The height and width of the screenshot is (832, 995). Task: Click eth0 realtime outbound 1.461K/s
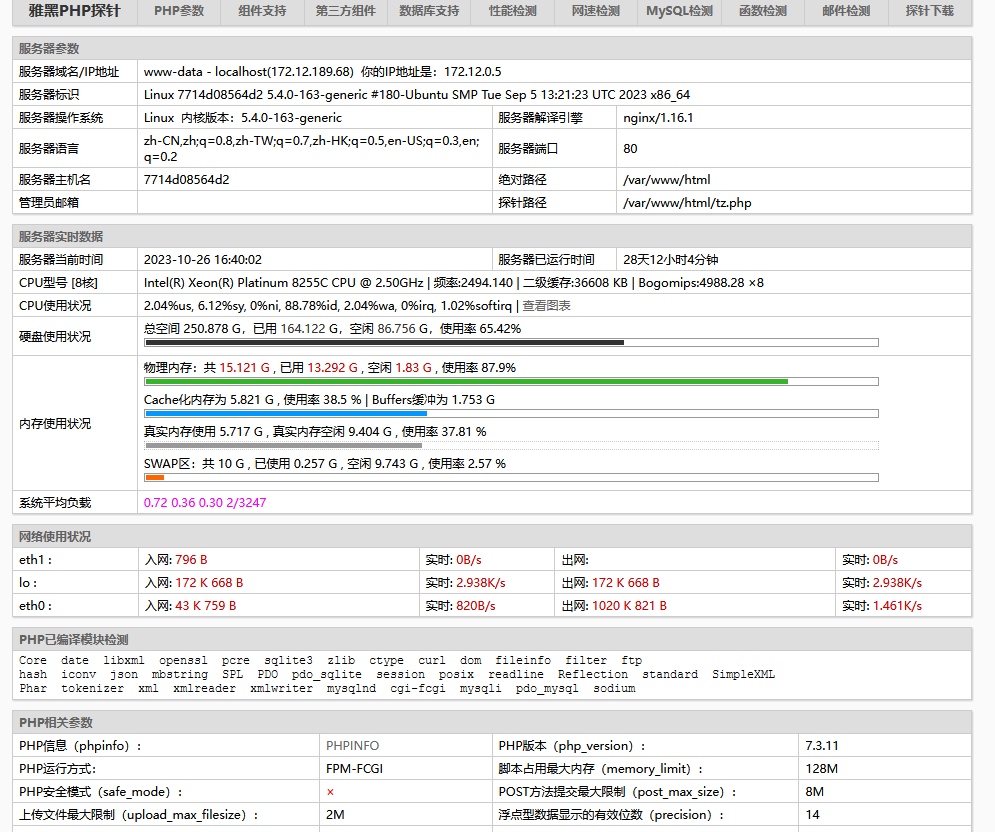pos(897,606)
